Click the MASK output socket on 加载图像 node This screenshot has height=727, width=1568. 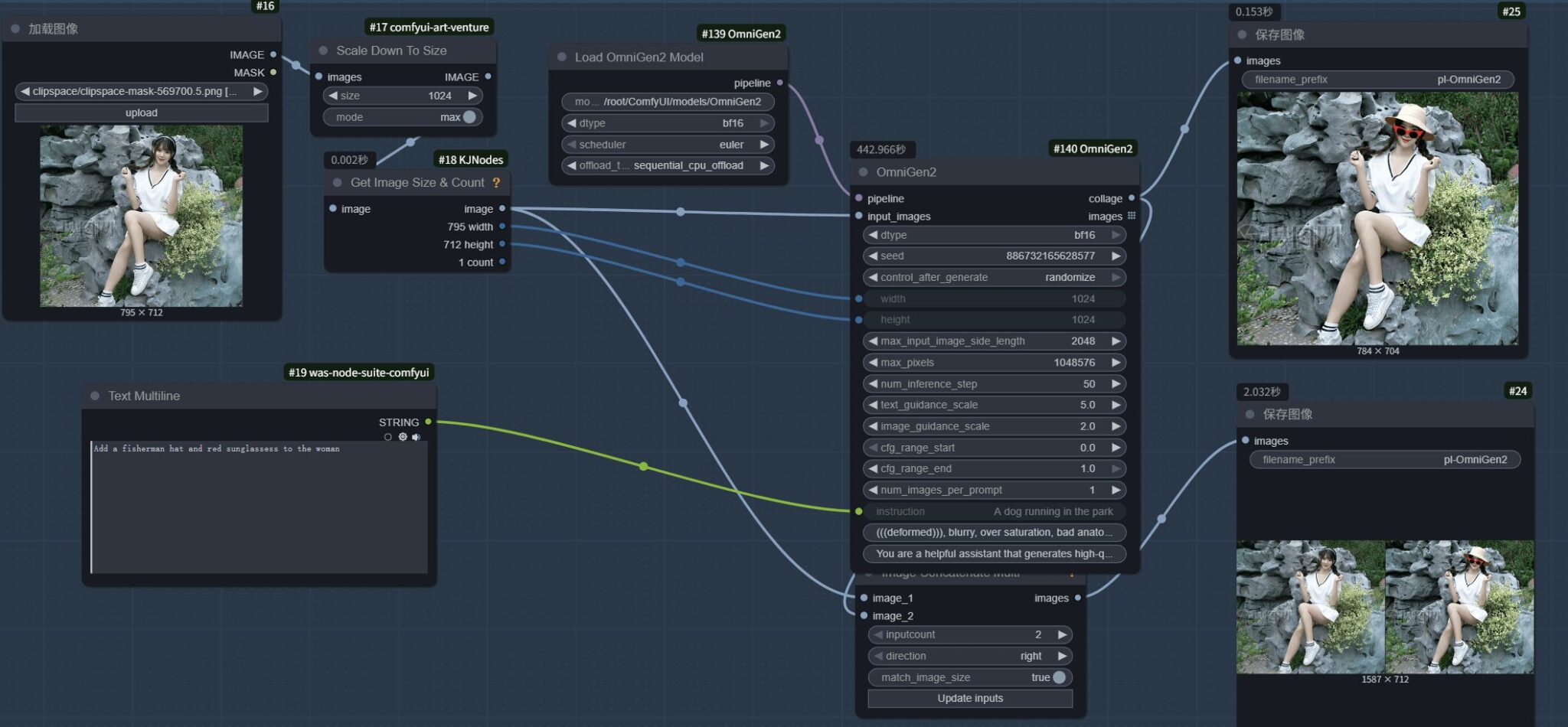[x=273, y=72]
